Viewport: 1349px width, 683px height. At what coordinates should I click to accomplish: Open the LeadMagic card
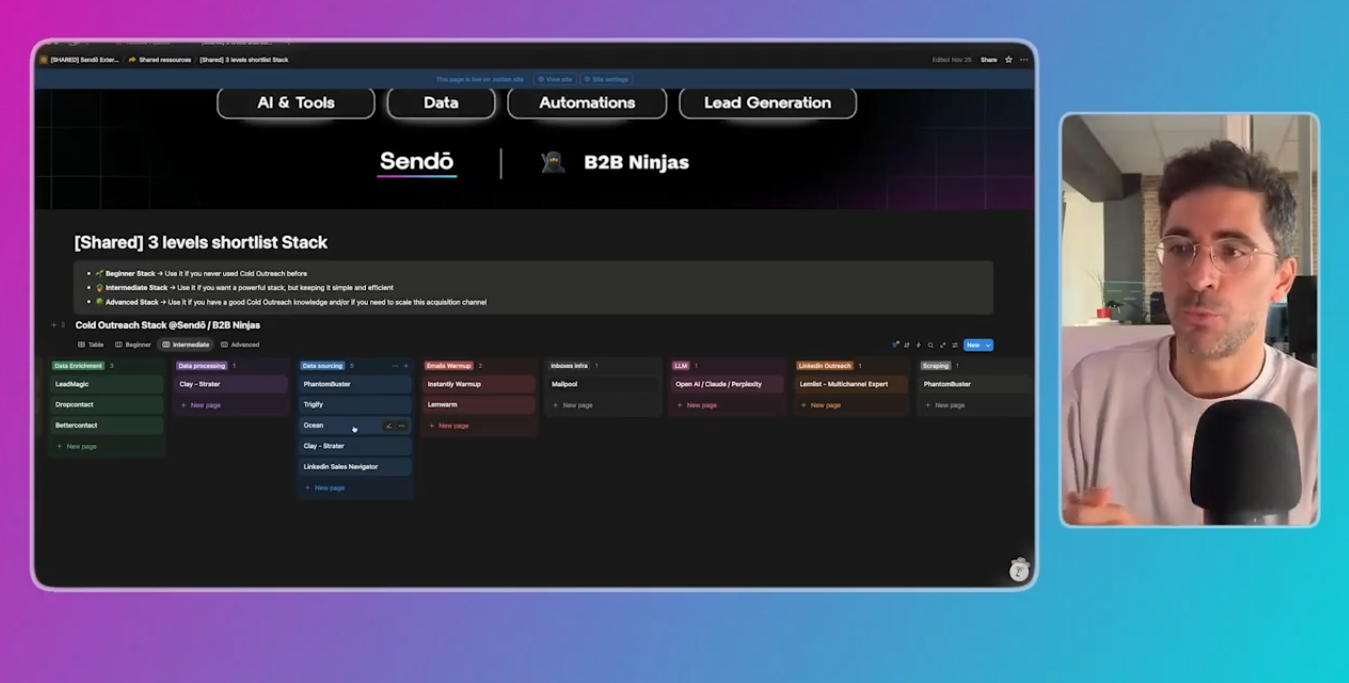pos(107,384)
